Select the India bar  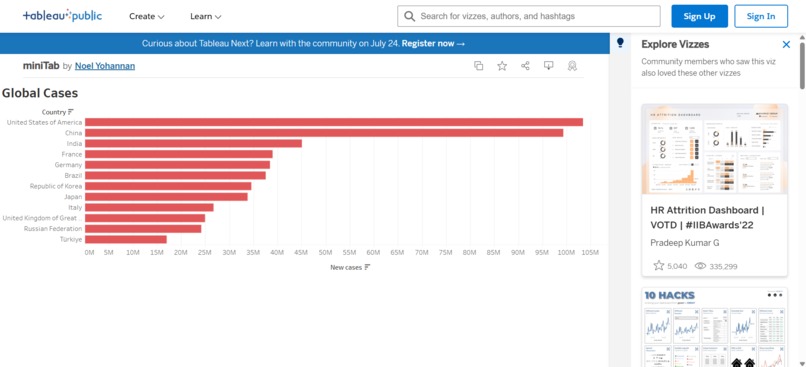[x=193, y=143]
